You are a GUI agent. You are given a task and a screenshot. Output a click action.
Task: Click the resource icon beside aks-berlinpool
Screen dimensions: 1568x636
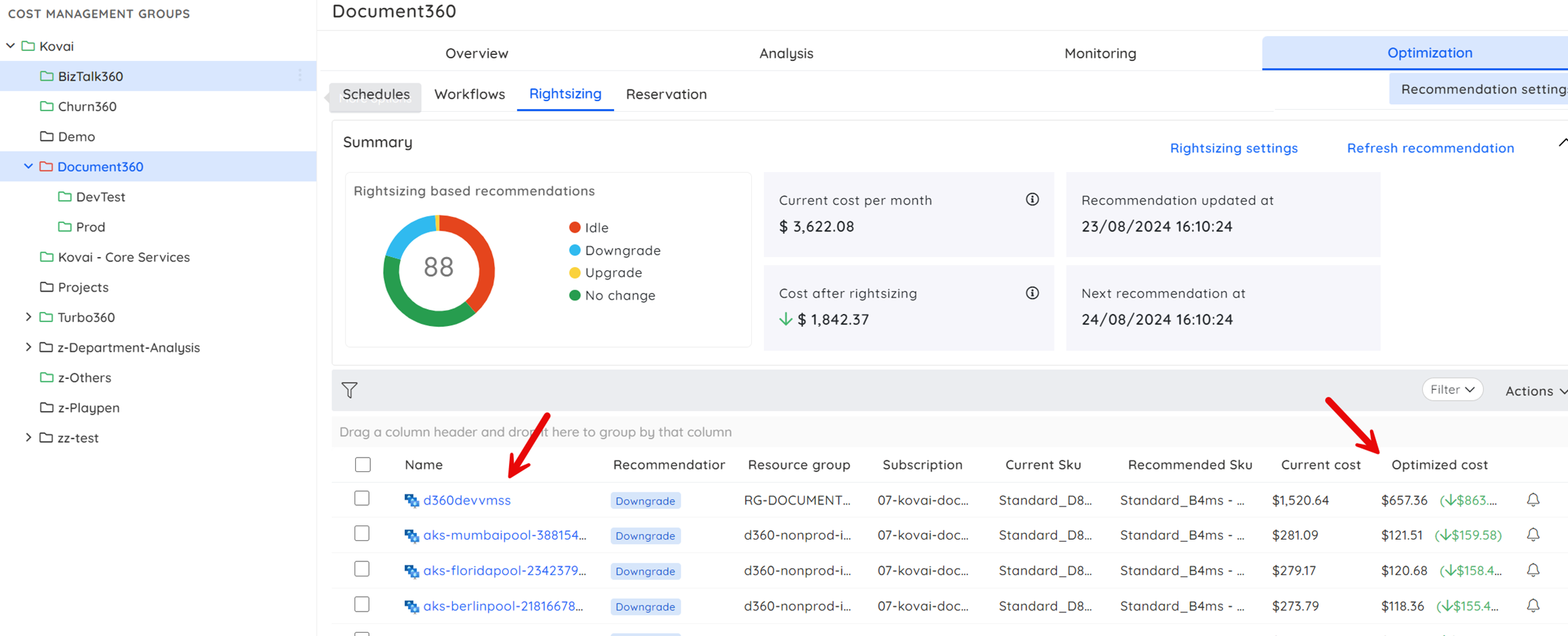click(x=411, y=606)
